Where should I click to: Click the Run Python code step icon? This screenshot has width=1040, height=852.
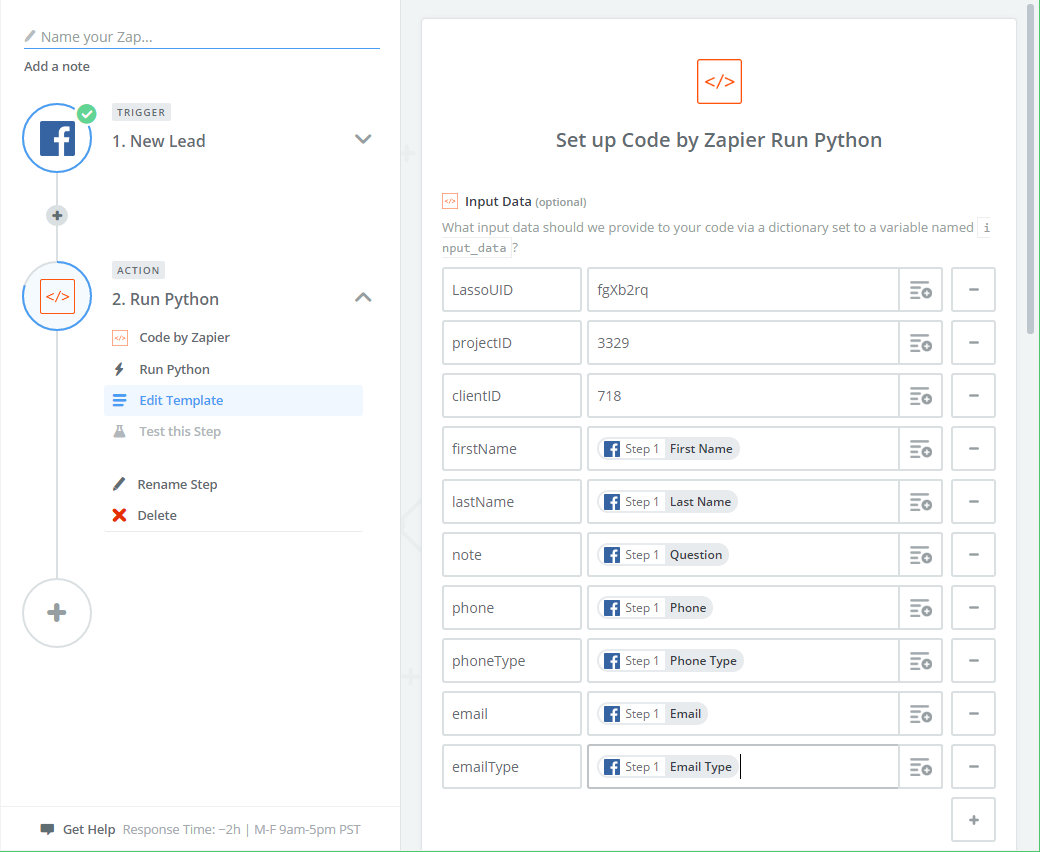pos(57,297)
